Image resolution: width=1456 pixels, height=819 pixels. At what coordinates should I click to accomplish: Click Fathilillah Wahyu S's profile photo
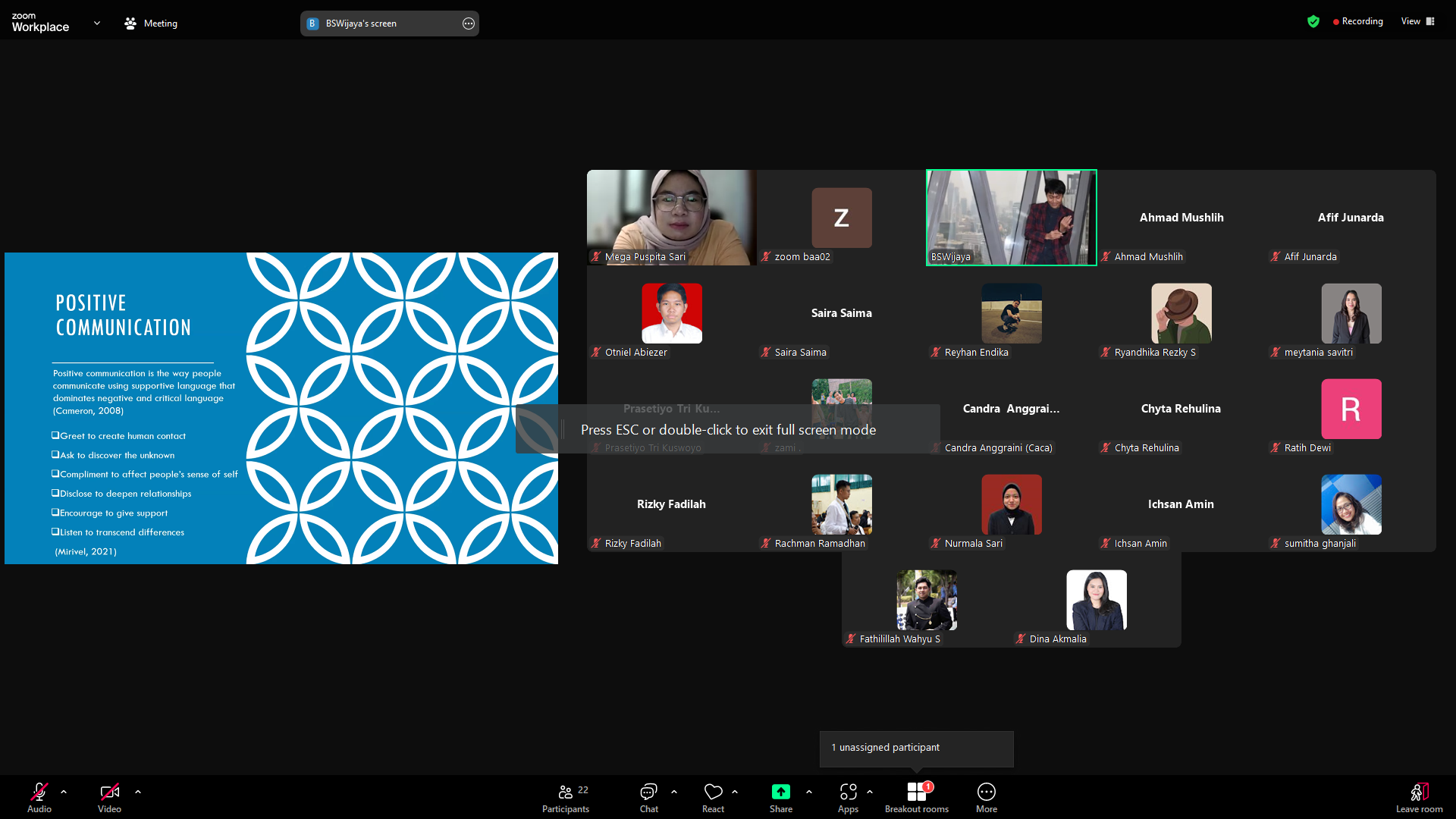coord(927,600)
